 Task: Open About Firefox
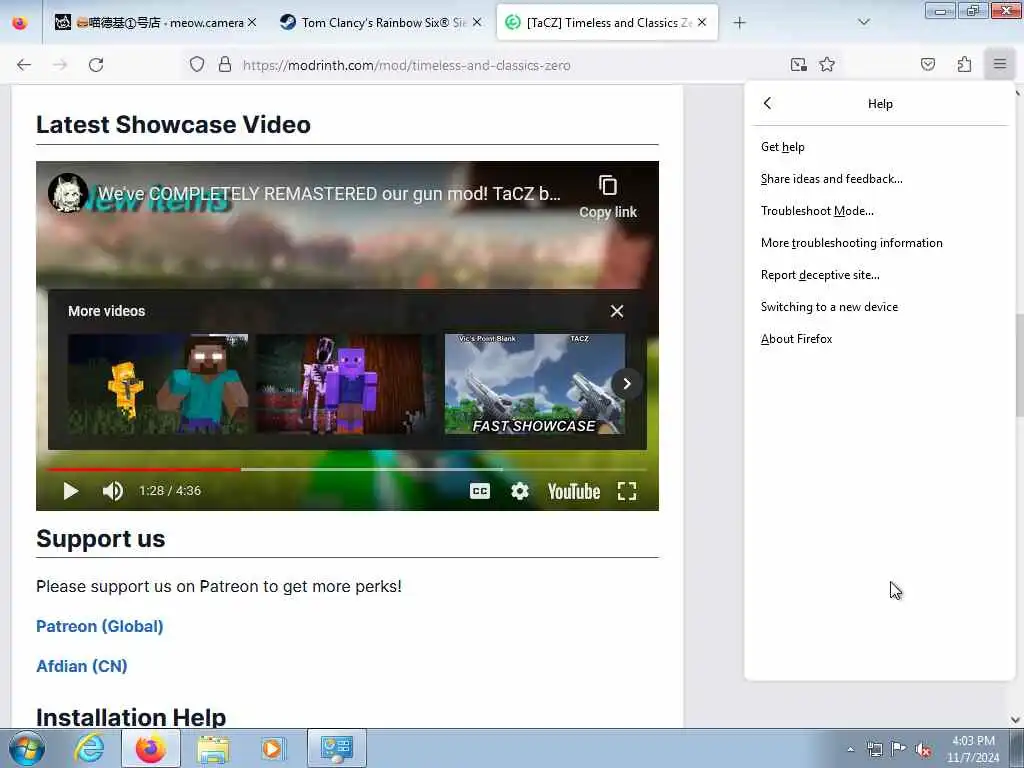[x=880, y=339]
